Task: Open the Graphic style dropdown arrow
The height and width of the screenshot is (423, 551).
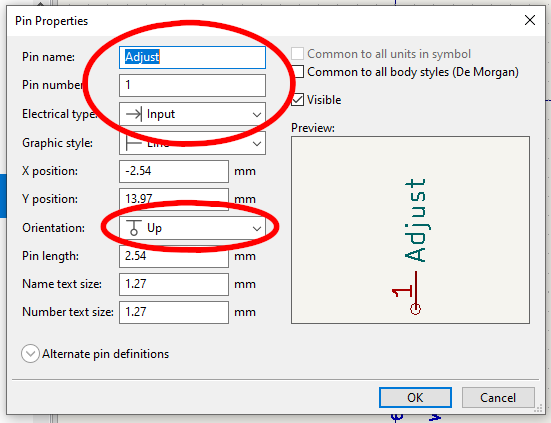Action: (x=257, y=143)
